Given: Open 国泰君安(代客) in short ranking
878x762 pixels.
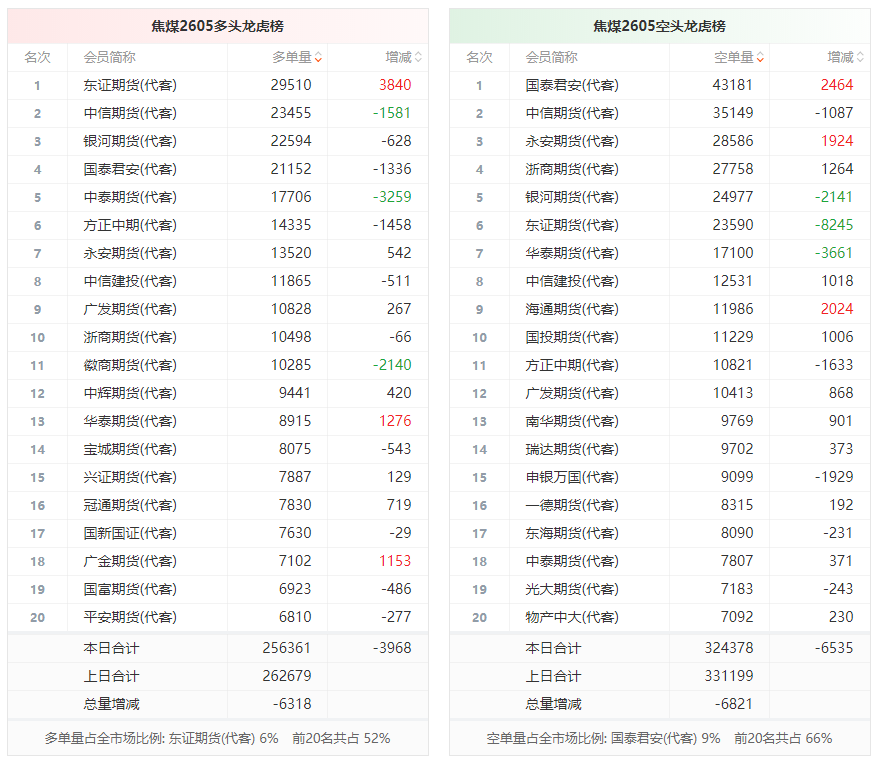Looking at the screenshot, I should pos(572,85).
